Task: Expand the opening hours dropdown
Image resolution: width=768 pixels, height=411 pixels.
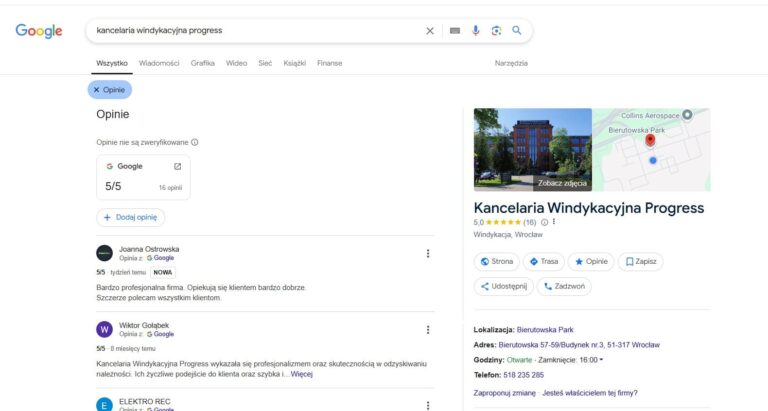Action: (601, 359)
